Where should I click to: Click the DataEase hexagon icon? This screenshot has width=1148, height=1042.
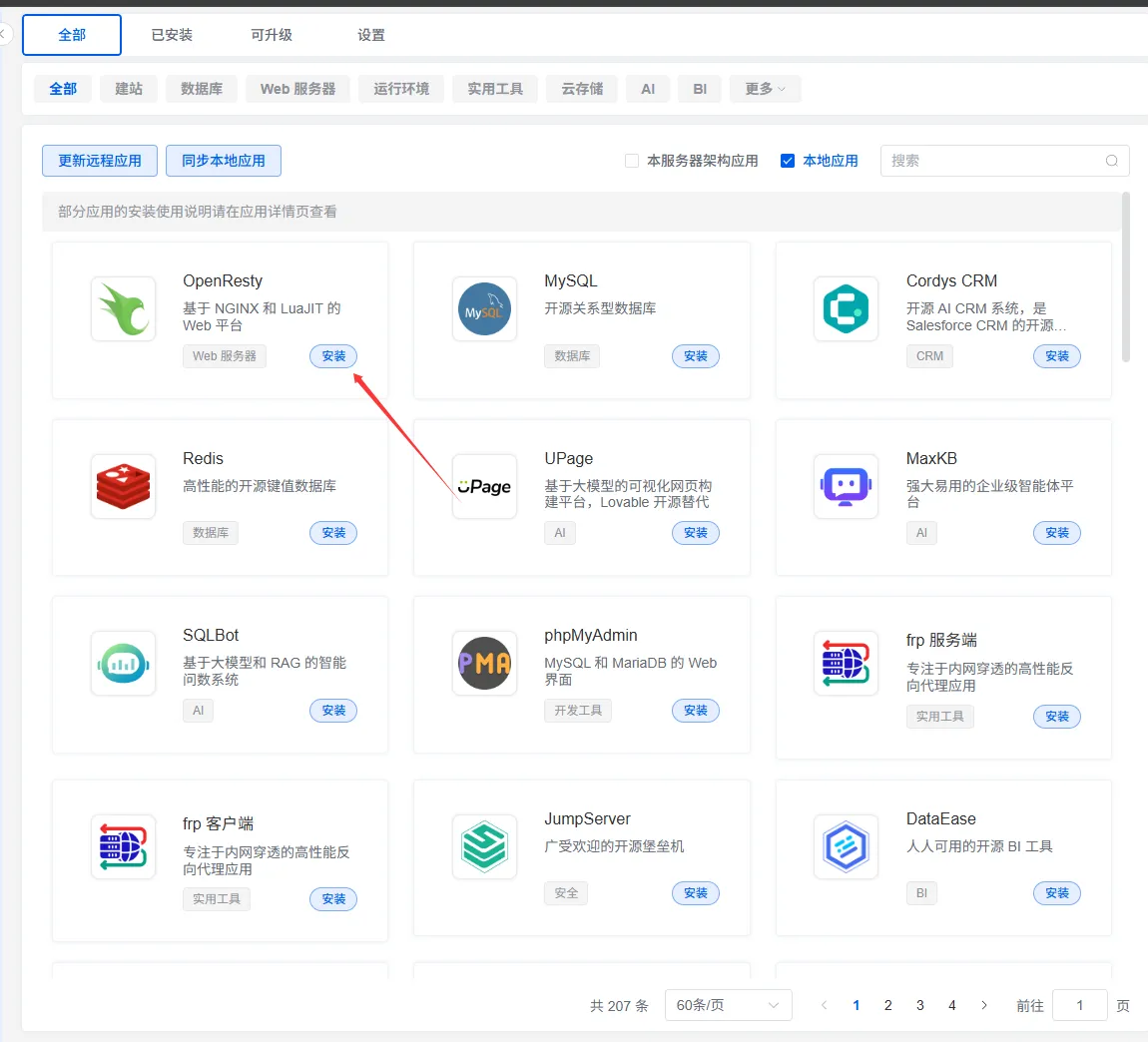(846, 847)
